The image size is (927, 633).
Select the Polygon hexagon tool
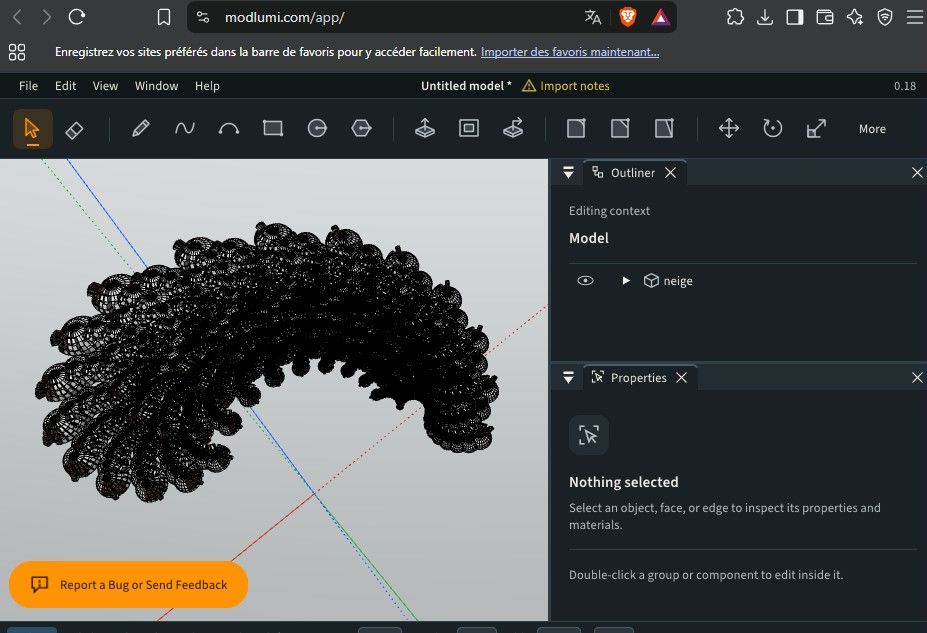coord(361,128)
